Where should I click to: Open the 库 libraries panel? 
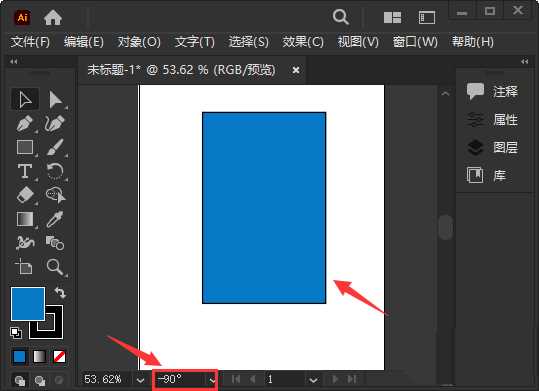tap(486, 175)
